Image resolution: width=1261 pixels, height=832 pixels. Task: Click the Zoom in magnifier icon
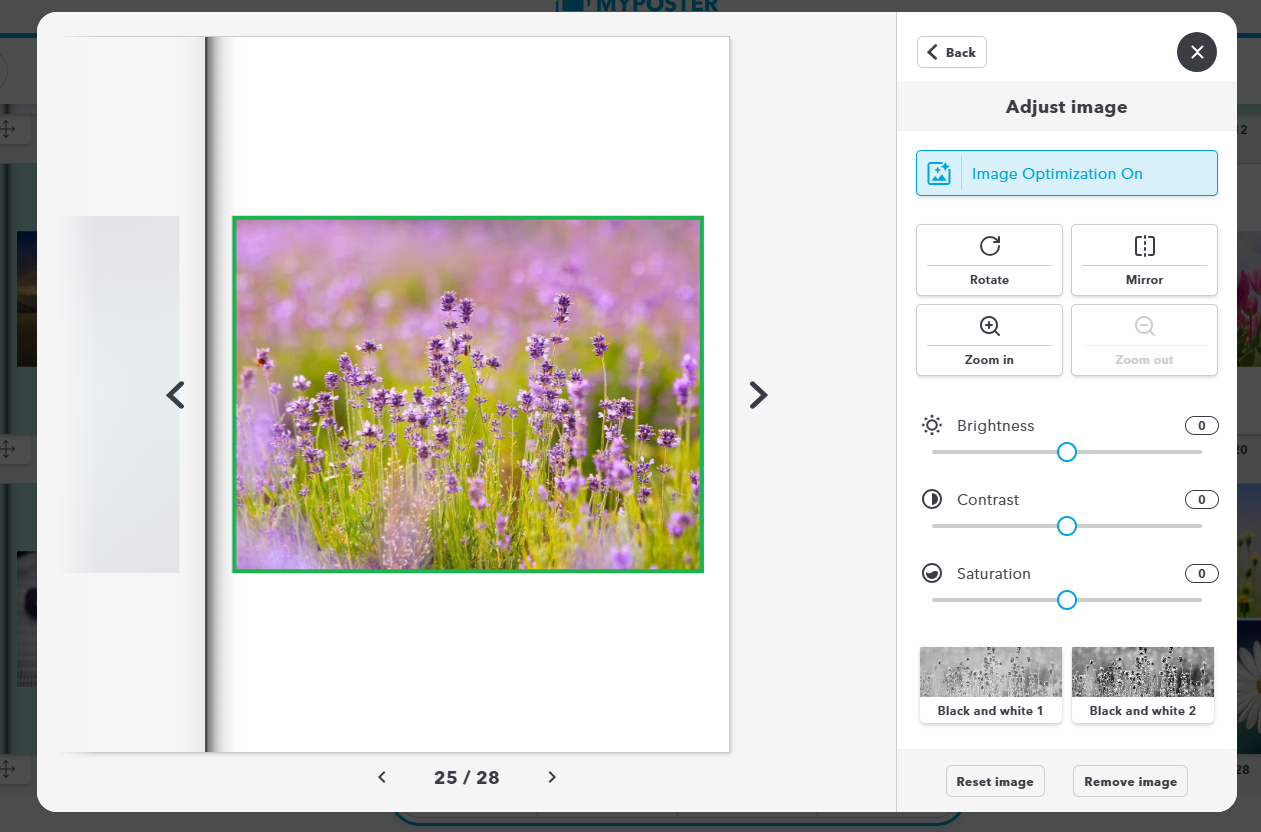point(989,326)
